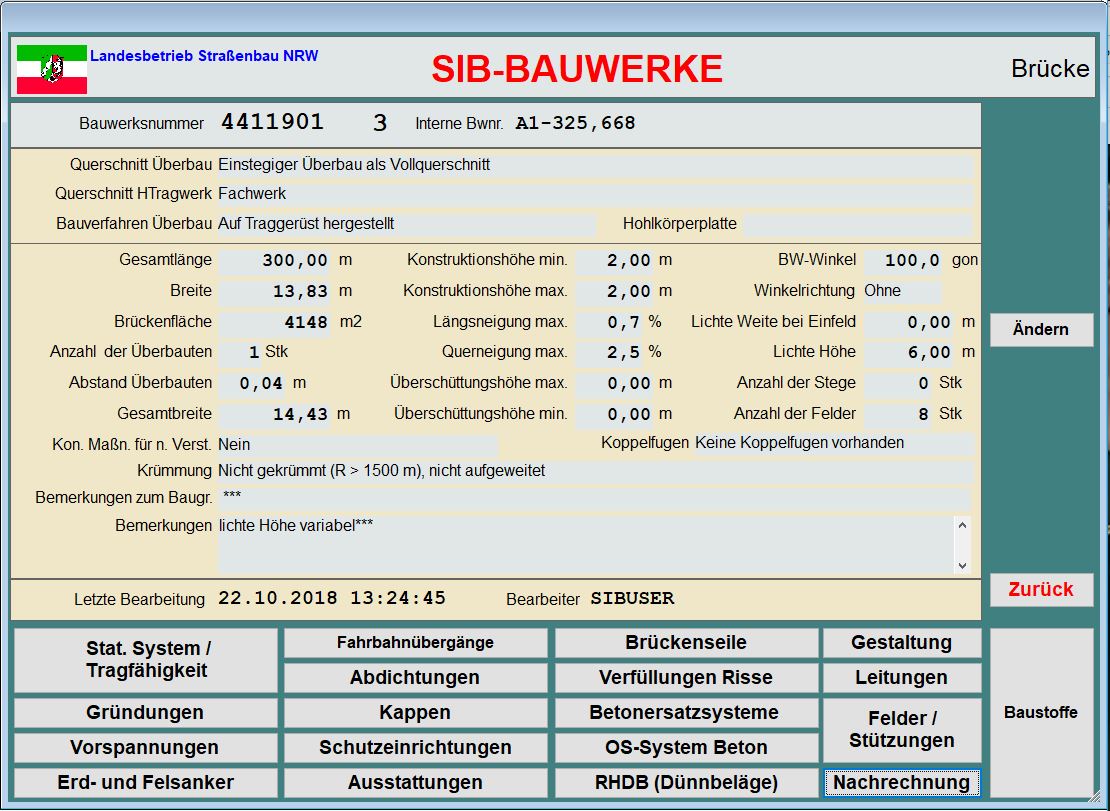Click the Querneigung max. value 2,5
Screen dimensions: 1110x811
click(x=610, y=353)
